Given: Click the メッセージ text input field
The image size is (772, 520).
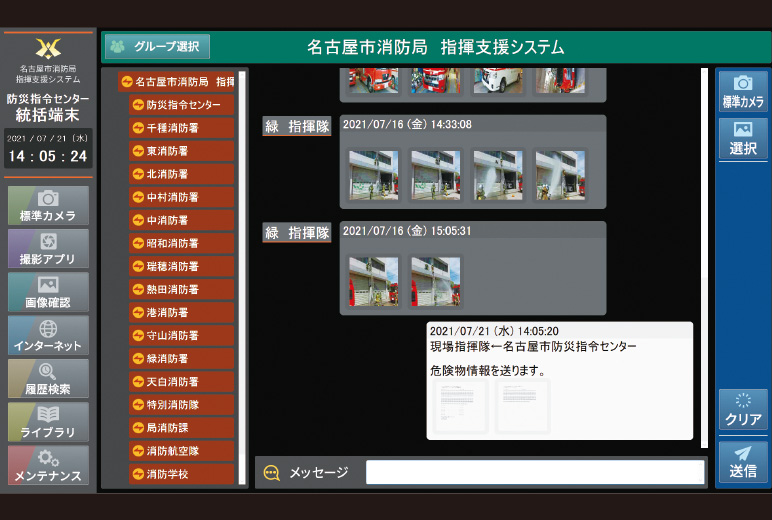Looking at the screenshot, I should coord(534,472).
